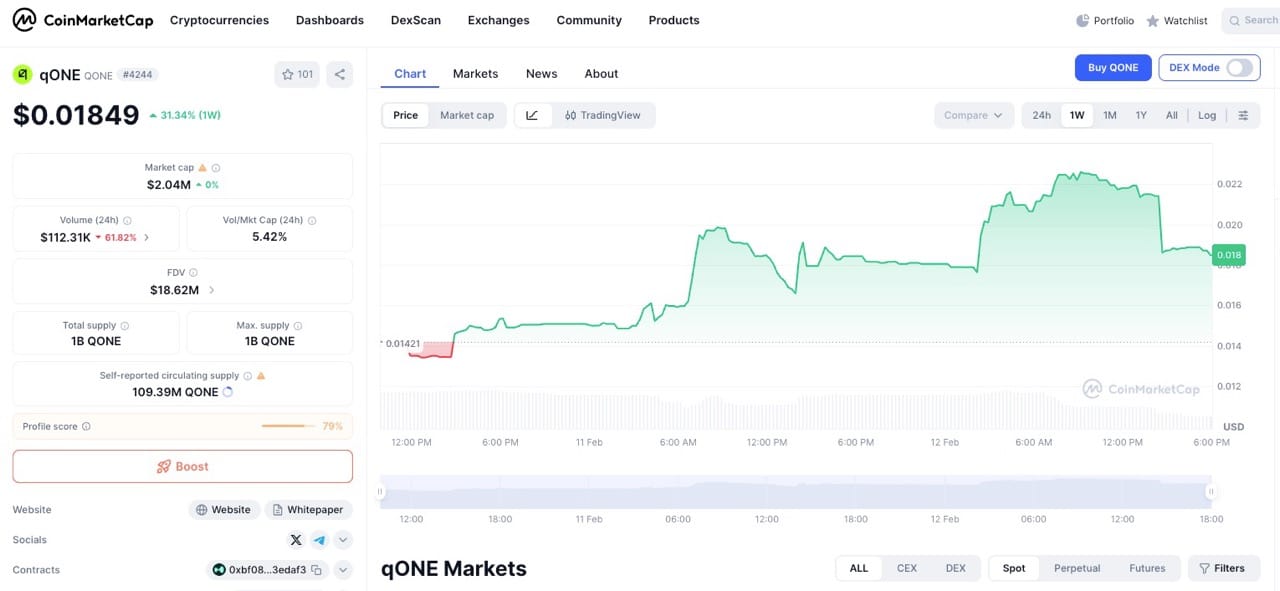Toggle DEX Mode switch
The image size is (1280, 591).
click(x=1239, y=68)
